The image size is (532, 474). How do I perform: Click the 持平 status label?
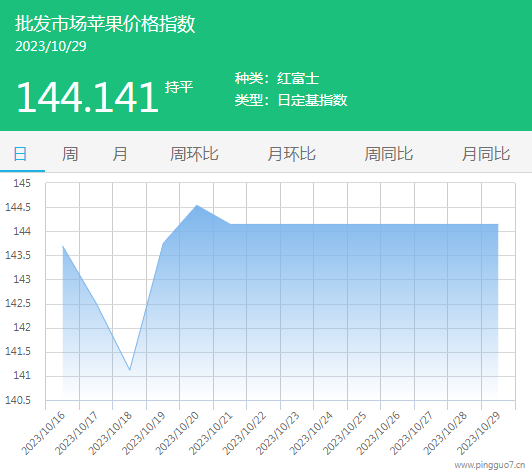(x=179, y=87)
